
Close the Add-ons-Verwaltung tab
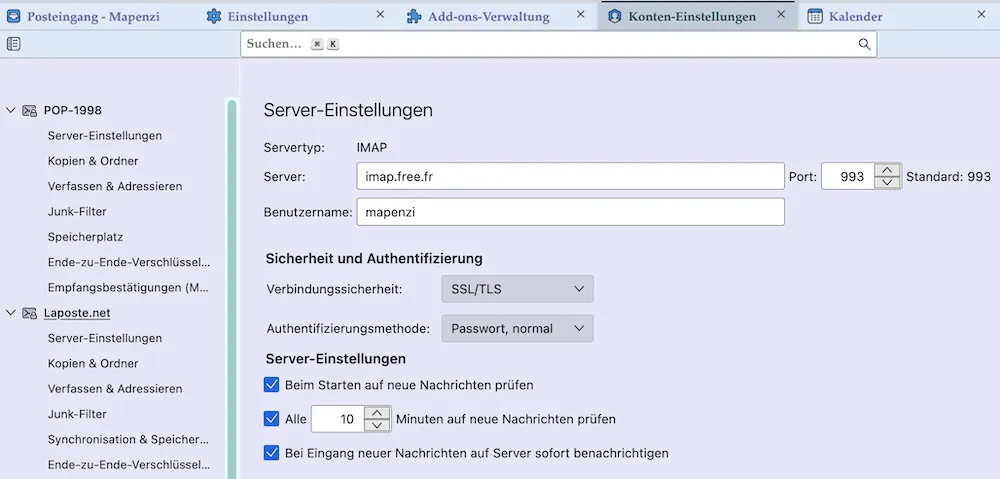(x=580, y=14)
